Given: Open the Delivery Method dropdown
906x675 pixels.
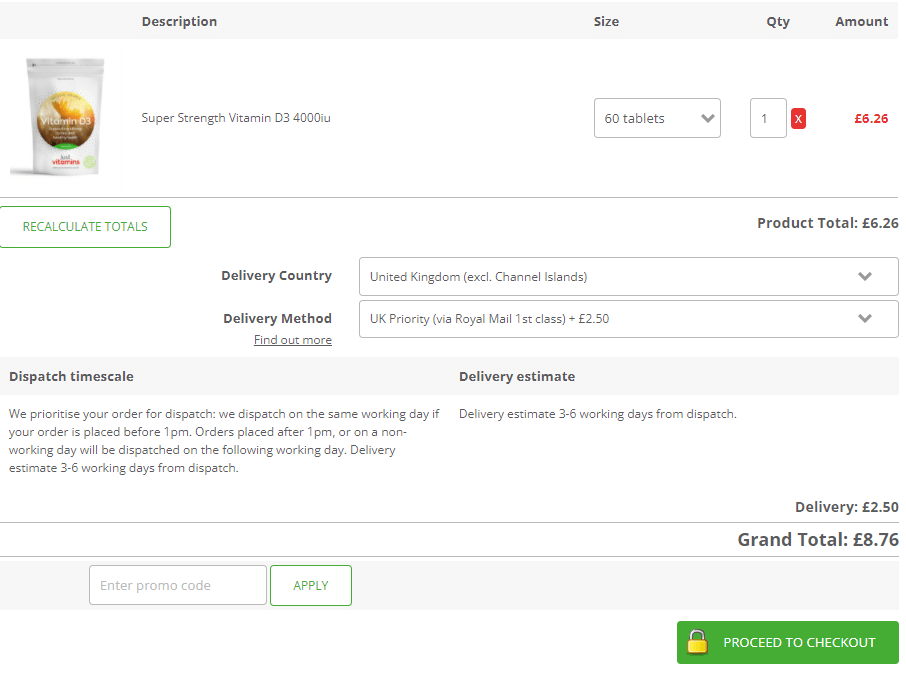Looking at the screenshot, I should point(628,318).
